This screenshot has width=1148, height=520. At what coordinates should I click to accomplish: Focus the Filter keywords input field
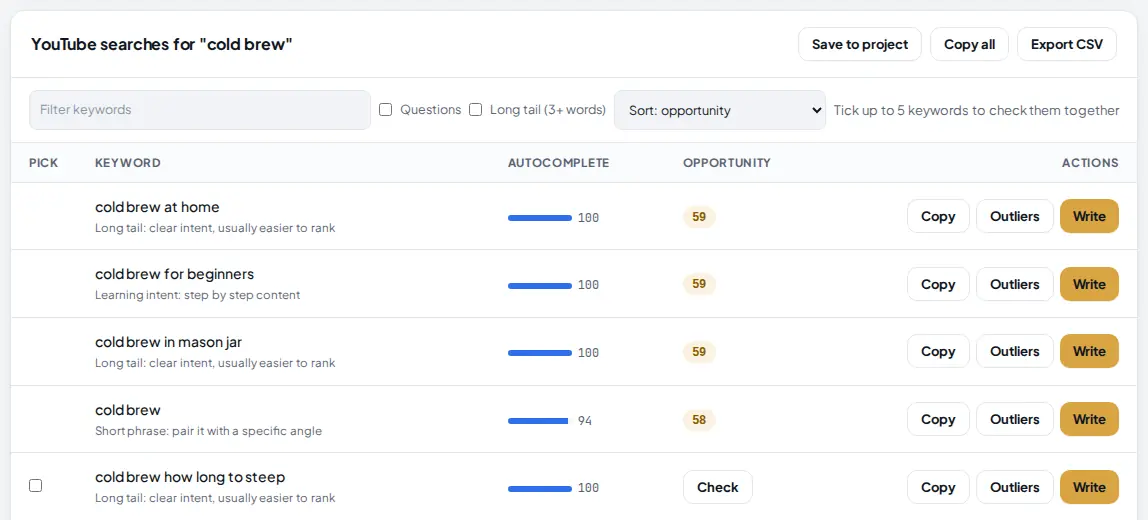(x=200, y=110)
